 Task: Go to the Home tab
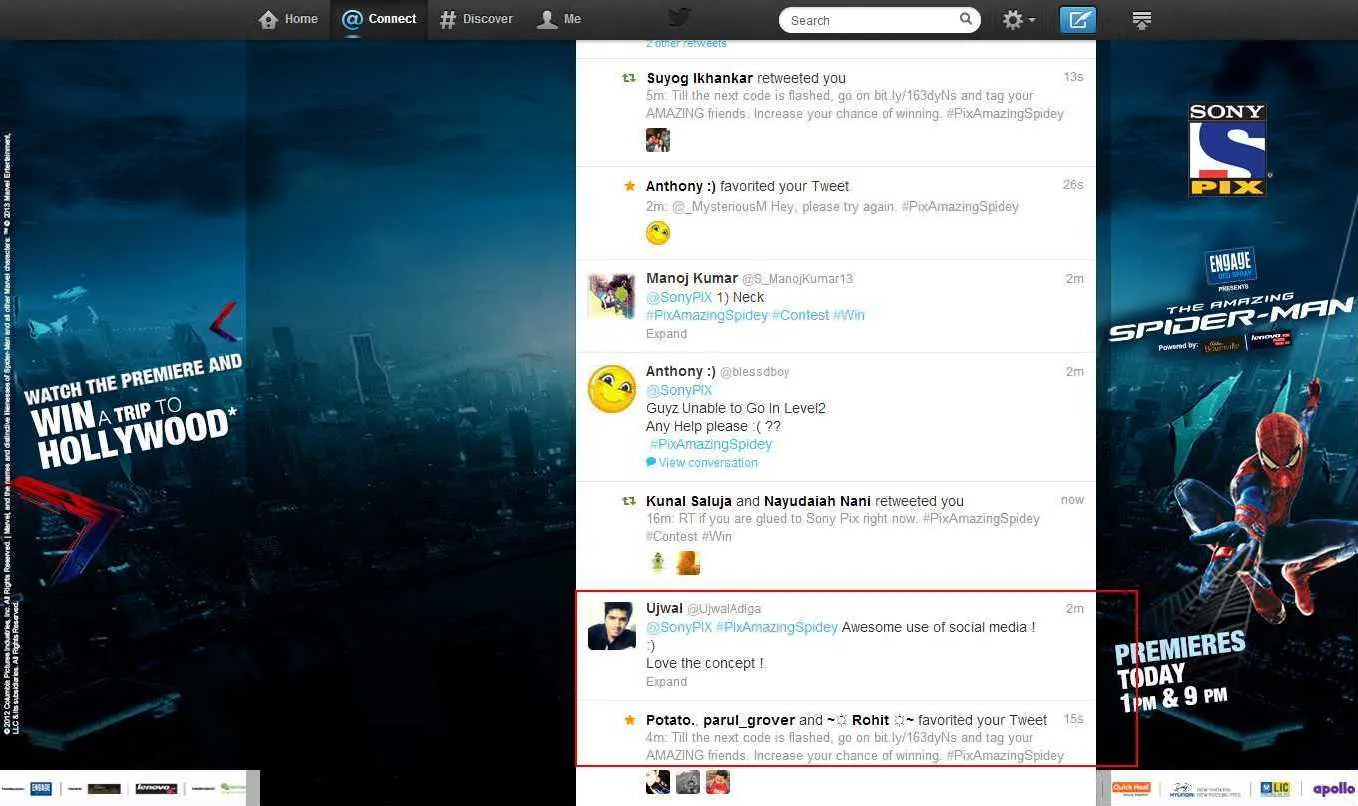point(288,19)
